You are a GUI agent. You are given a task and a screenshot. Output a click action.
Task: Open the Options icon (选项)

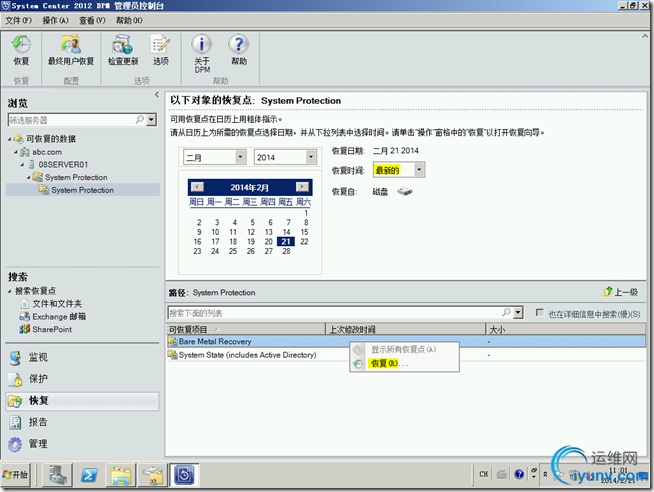point(161,50)
